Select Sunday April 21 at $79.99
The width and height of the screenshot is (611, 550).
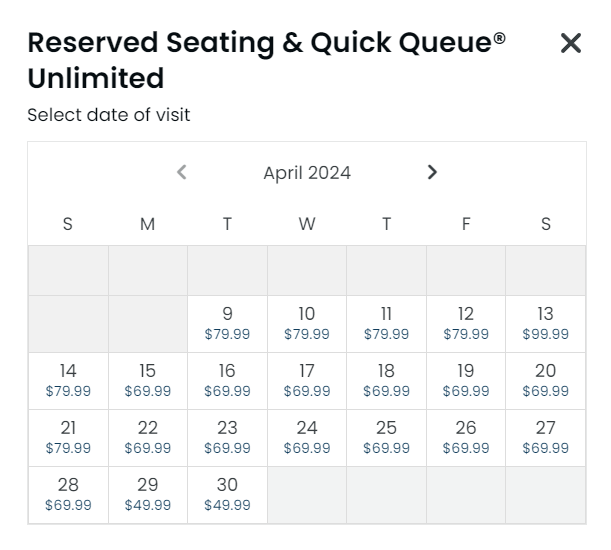[68, 437]
